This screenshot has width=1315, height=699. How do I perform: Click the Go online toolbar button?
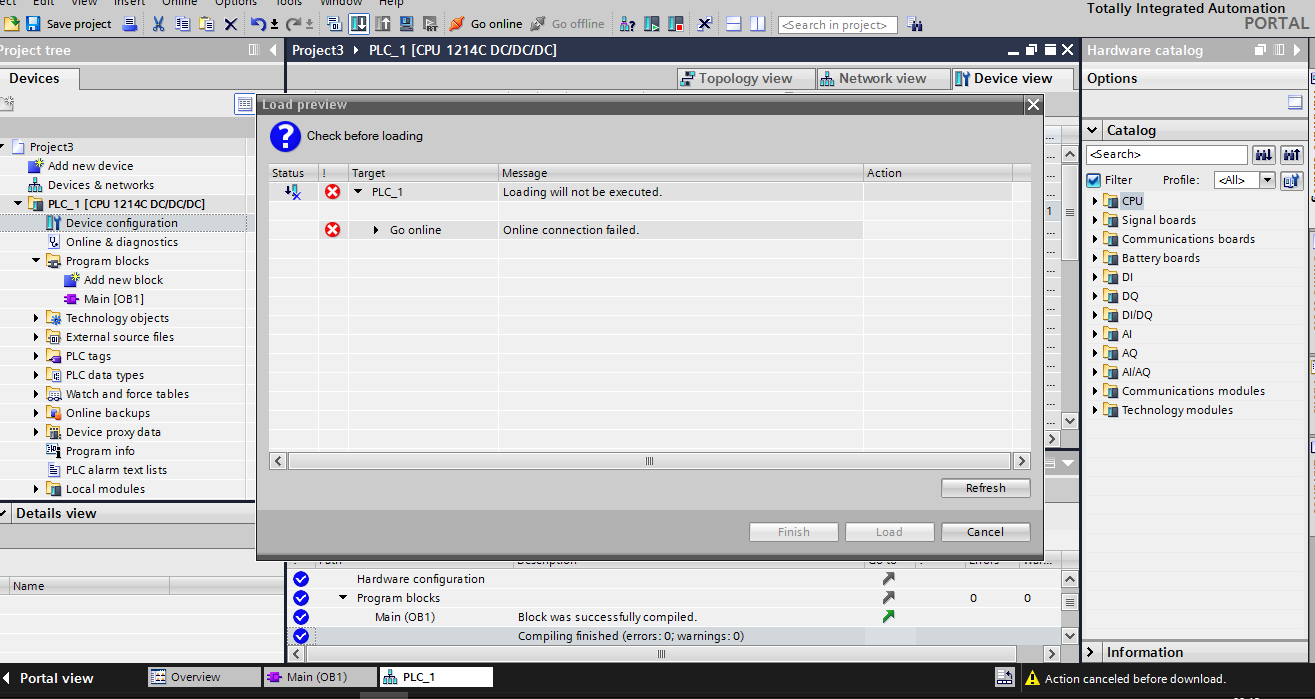click(x=485, y=24)
